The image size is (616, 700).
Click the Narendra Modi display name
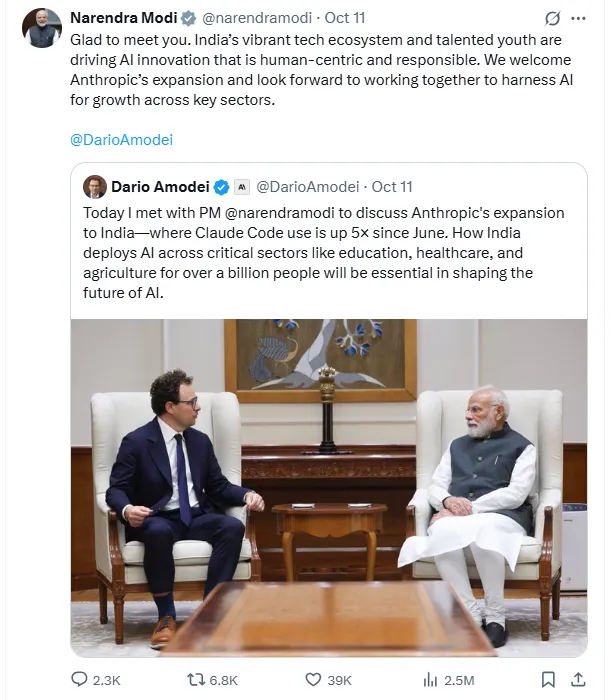(x=123, y=18)
